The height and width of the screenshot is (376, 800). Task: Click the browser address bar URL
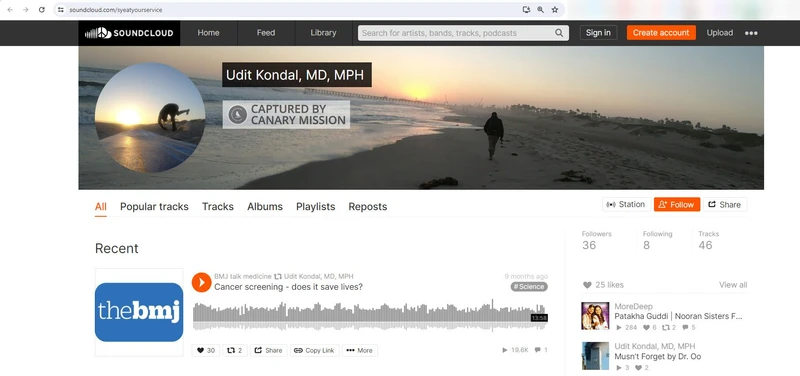coord(116,10)
